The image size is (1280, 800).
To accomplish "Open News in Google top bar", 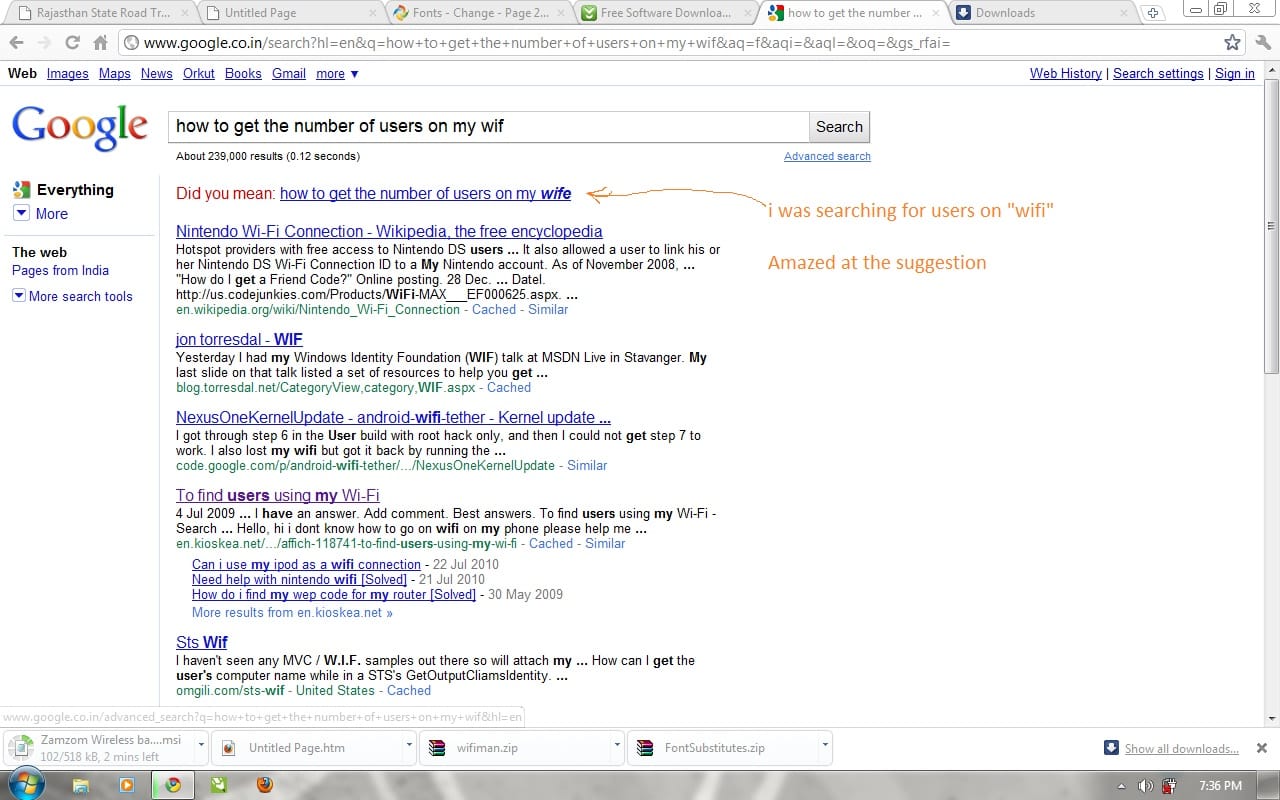I will [156, 73].
